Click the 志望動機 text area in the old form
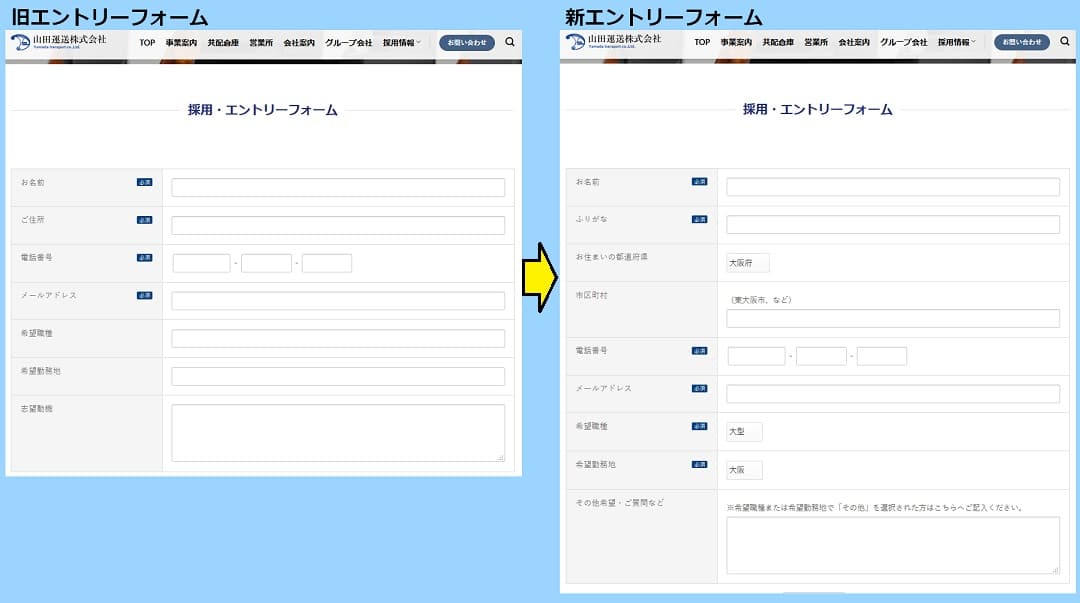1080x603 pixels. coord(338,432)
